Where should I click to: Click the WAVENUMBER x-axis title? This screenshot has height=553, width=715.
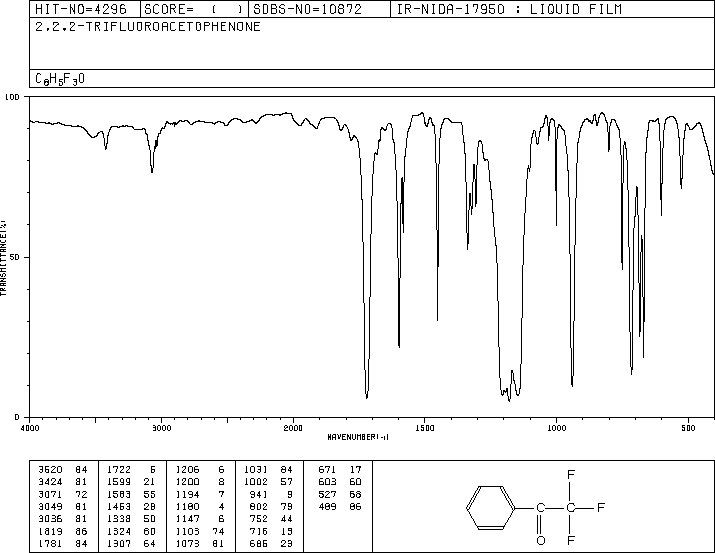tap(358, 437)
